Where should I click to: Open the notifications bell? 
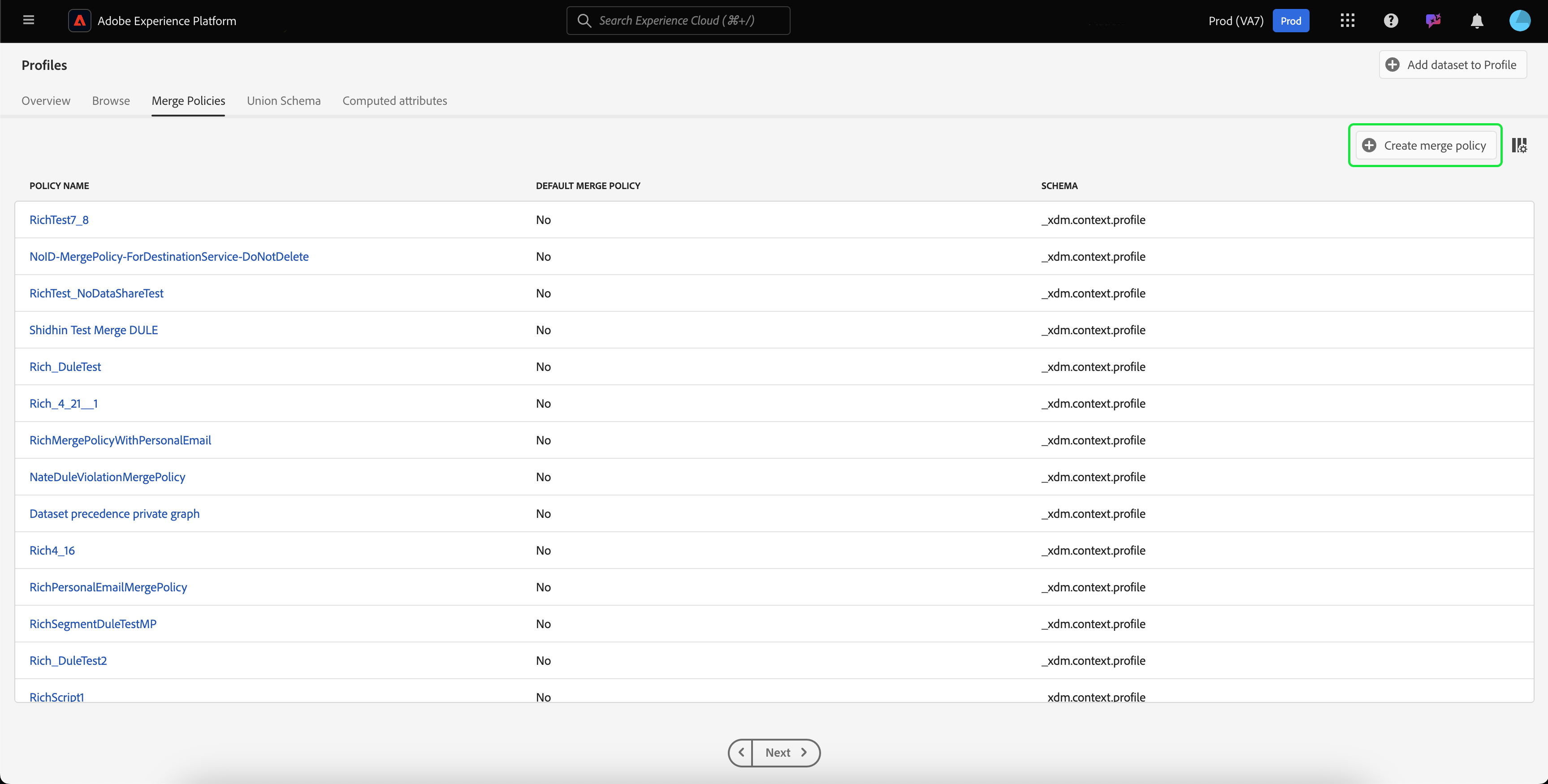coord(1476,21)
